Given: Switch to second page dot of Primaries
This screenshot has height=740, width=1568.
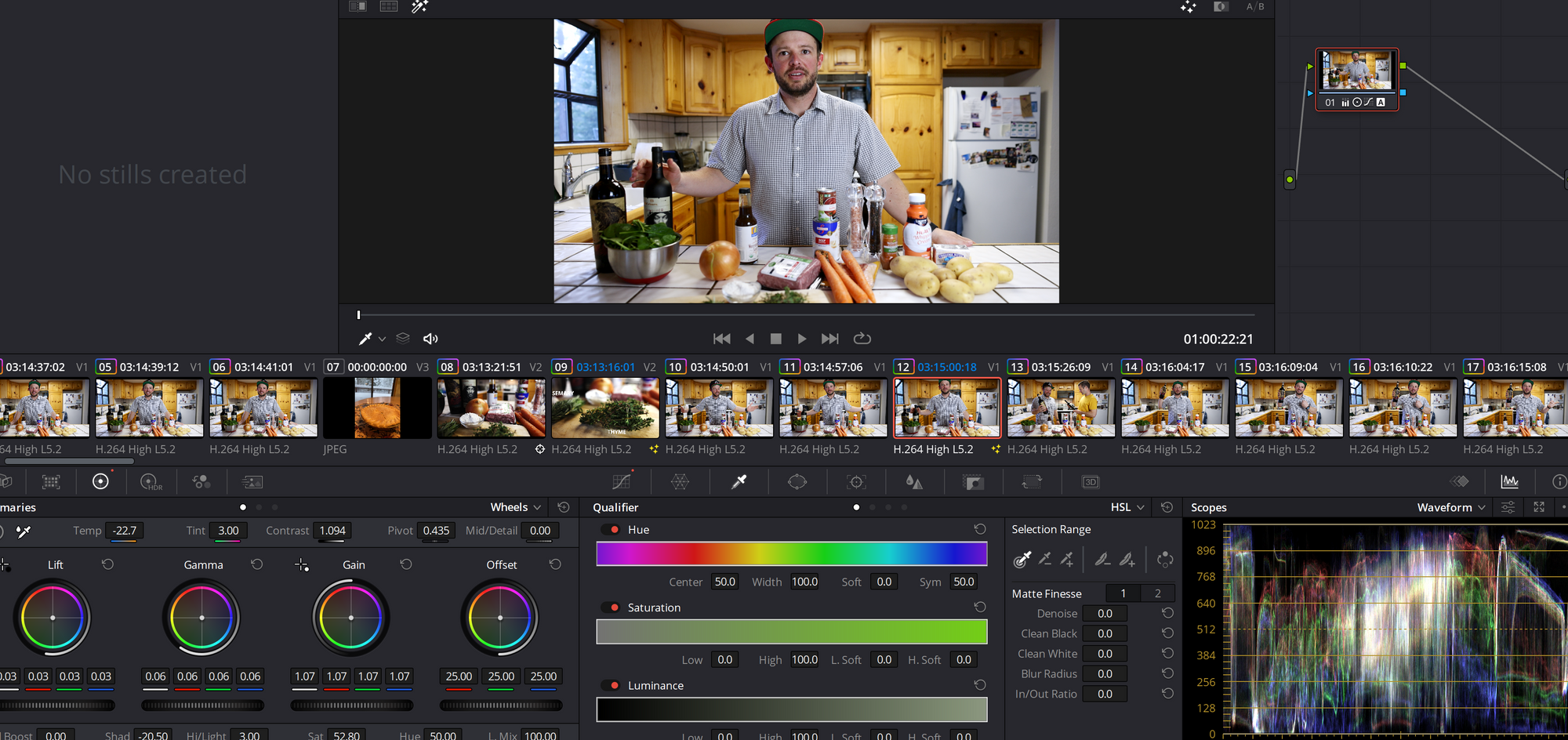Looking at the screenshot, I should point(259,507).
